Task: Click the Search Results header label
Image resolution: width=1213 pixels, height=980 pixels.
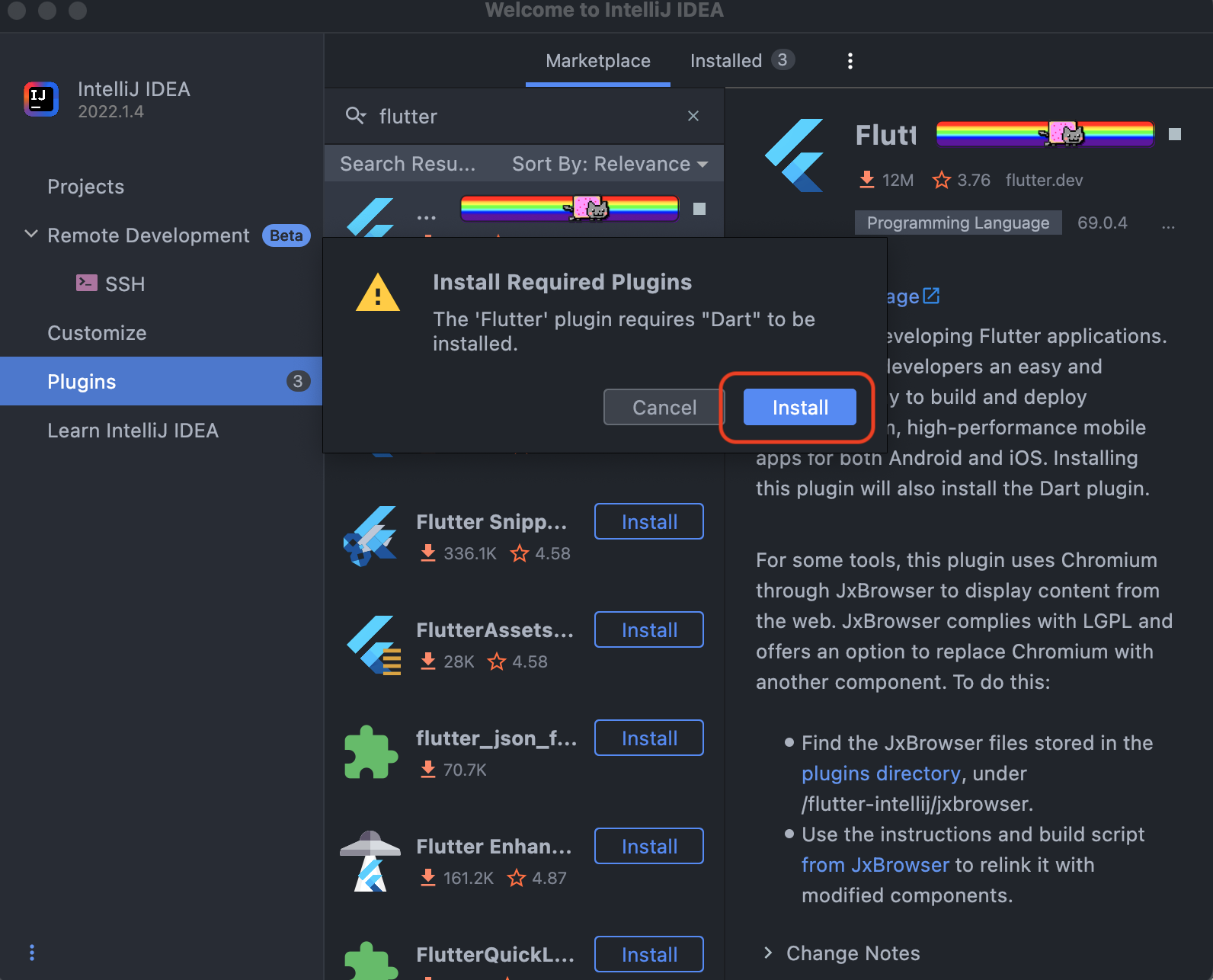Action: (x=408, y=164)
